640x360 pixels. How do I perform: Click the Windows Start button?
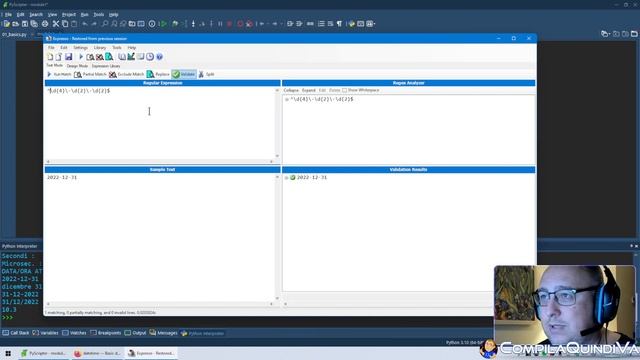coord(8,353)
